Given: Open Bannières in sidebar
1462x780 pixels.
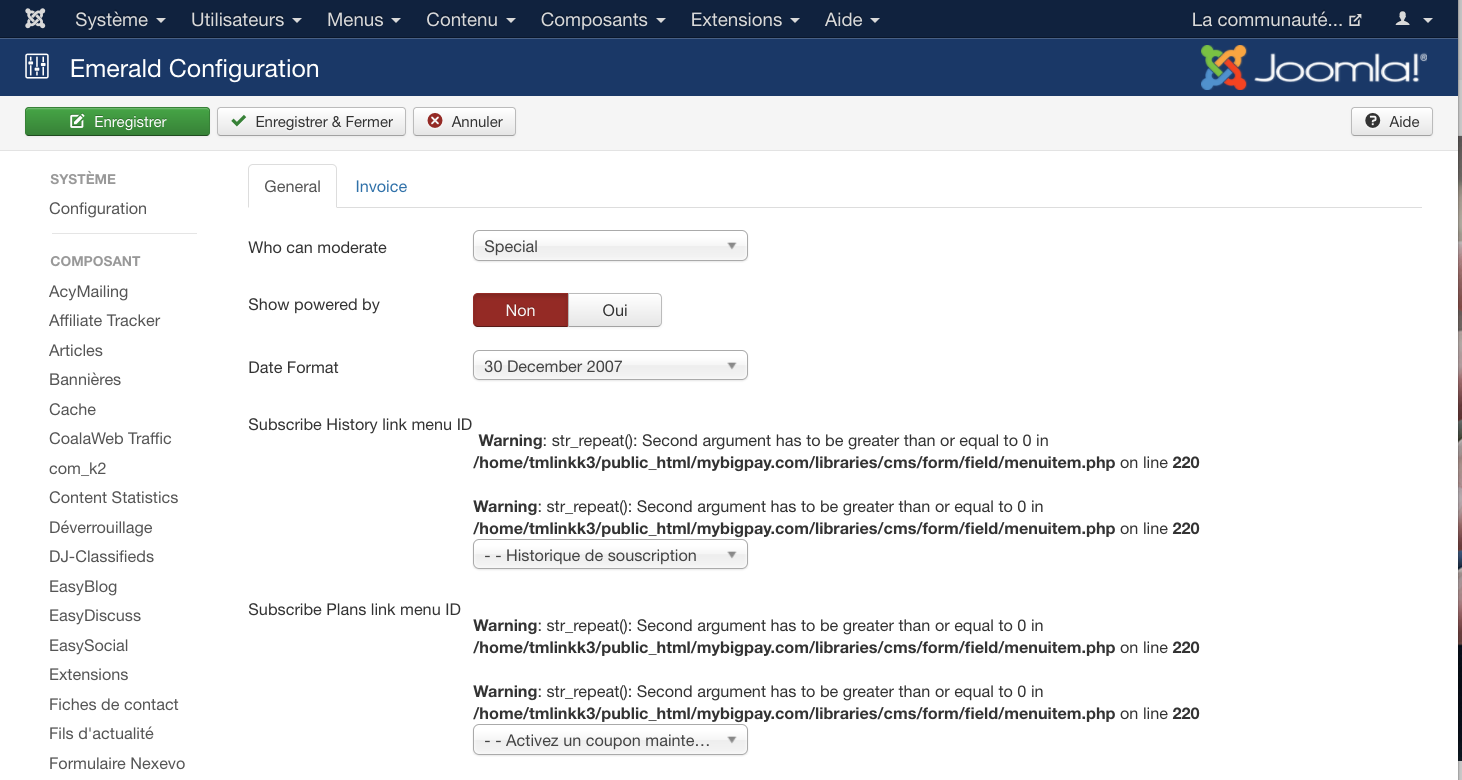Looking at the screenshot, I should pos(85,379).
